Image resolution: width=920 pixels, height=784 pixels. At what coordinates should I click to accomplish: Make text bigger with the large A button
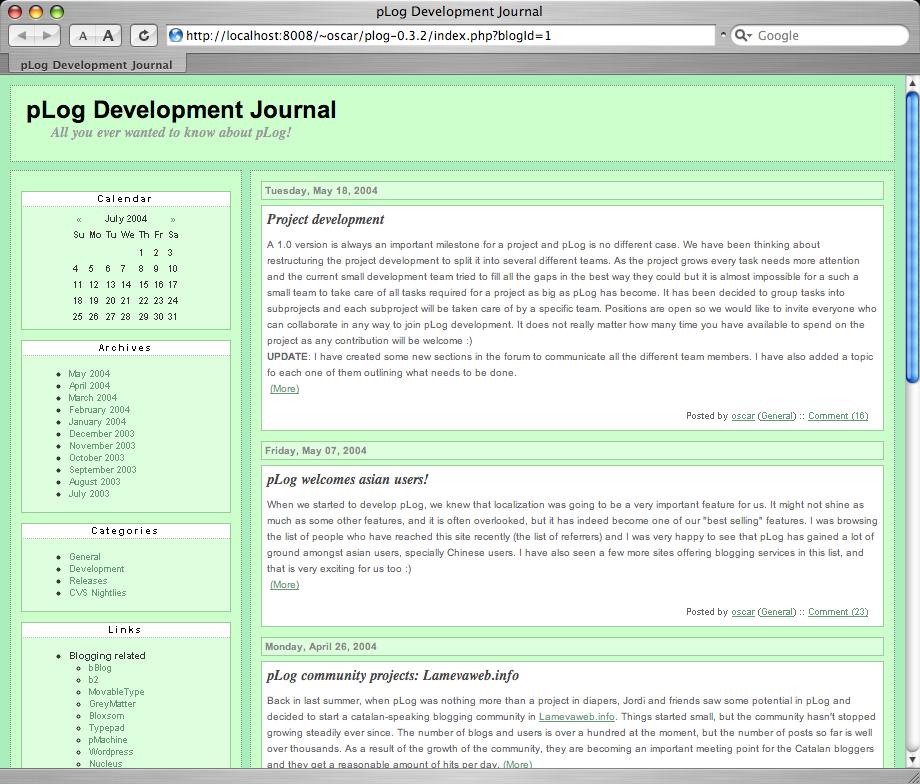(108, 36)
